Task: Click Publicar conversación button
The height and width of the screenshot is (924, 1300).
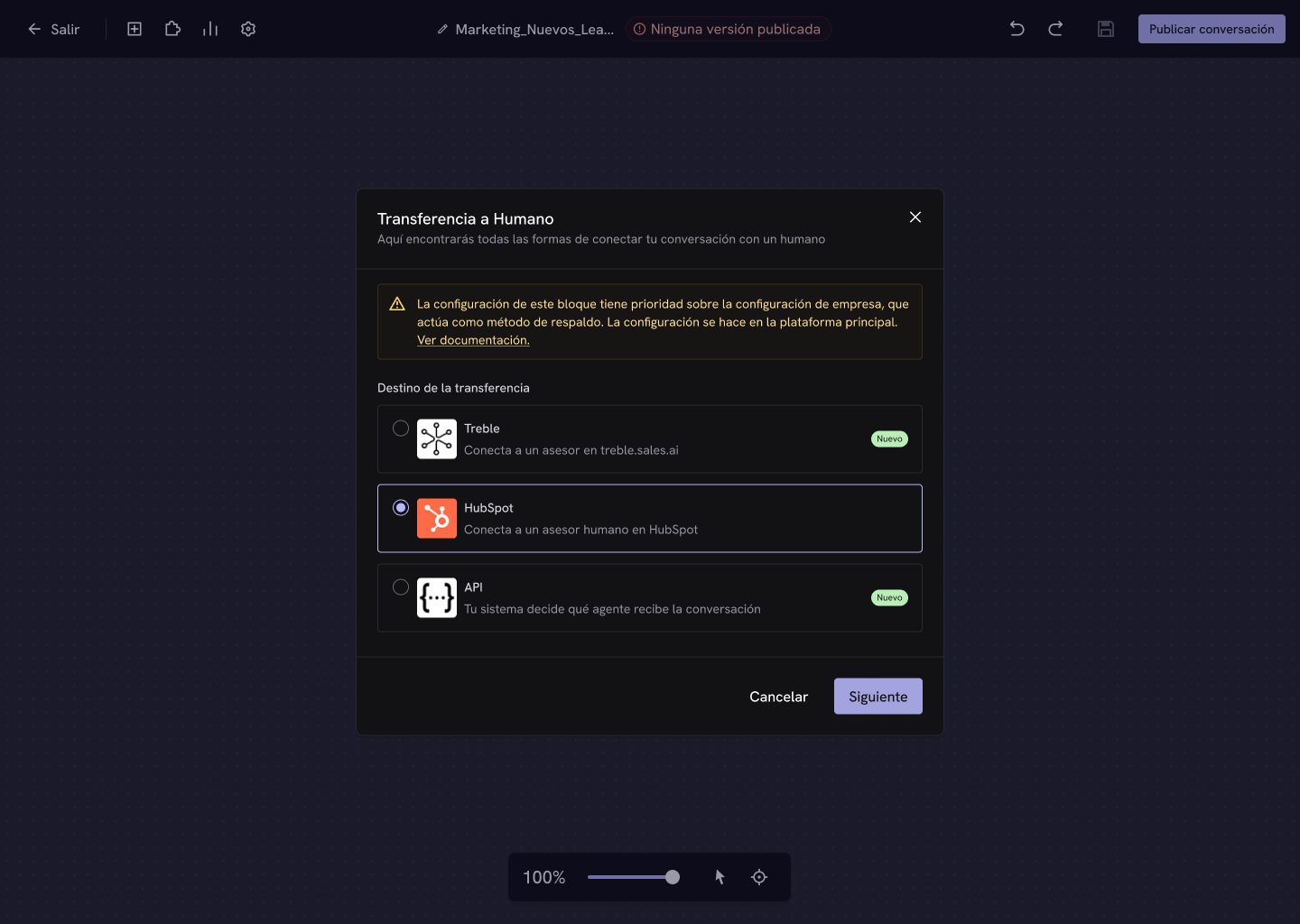Action: point(1212,29)
